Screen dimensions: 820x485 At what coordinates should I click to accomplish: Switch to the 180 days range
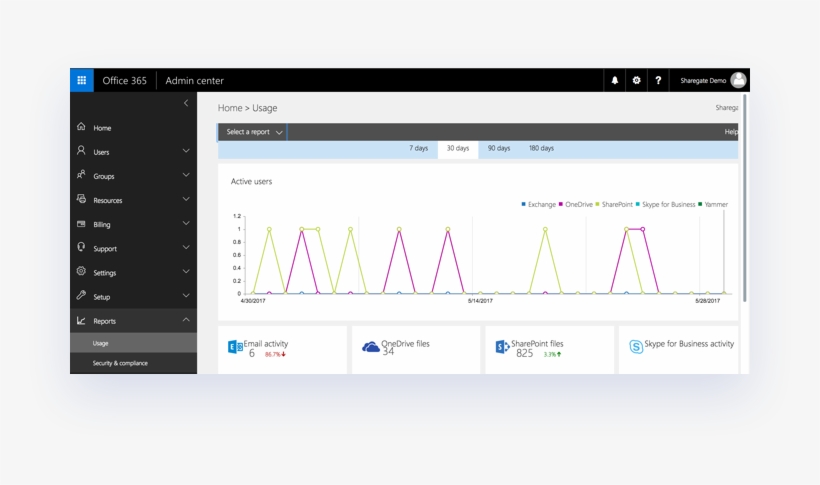tap(541, 149)
